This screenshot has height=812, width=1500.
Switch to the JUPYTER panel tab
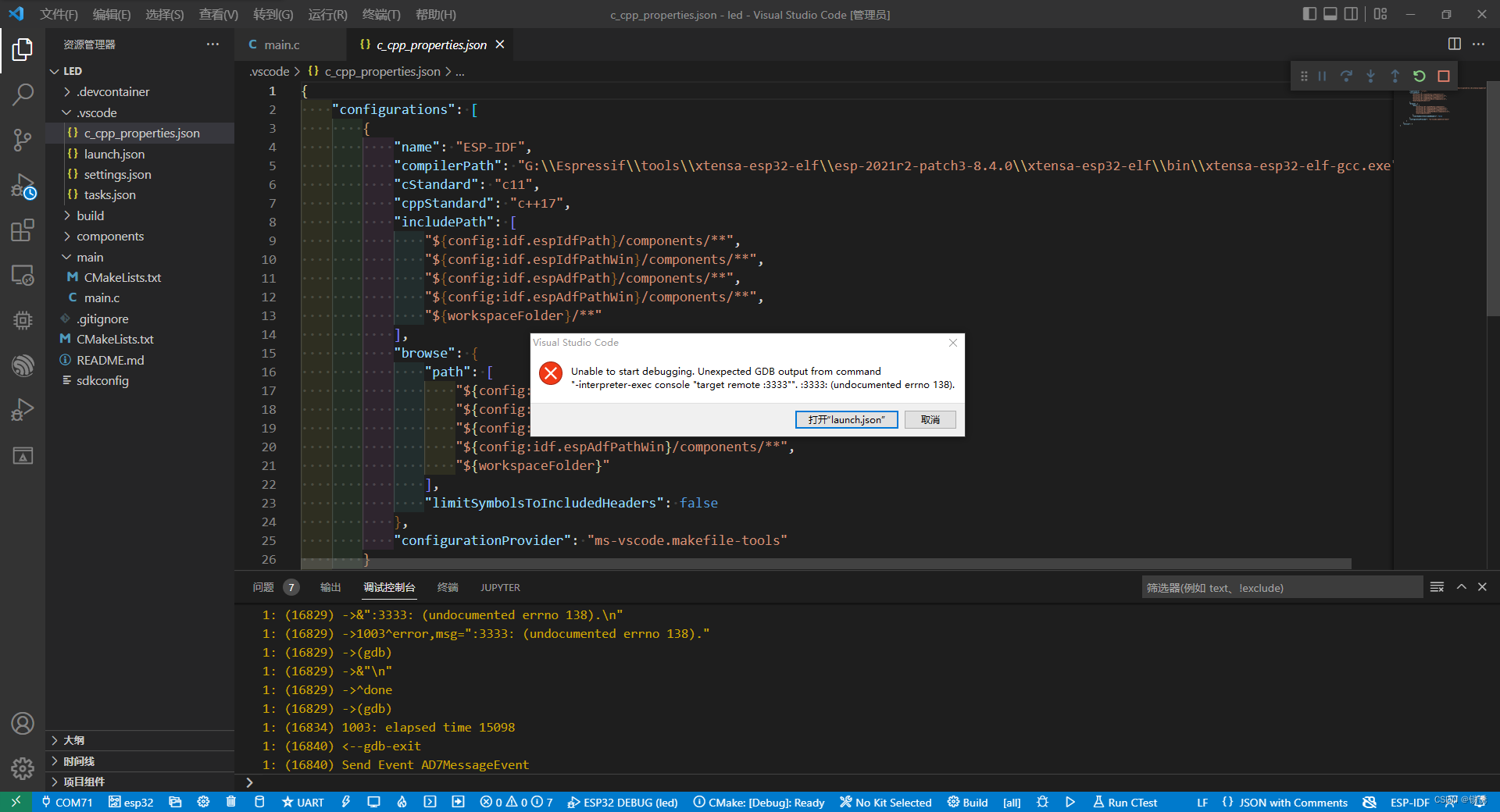click(500, 587)
